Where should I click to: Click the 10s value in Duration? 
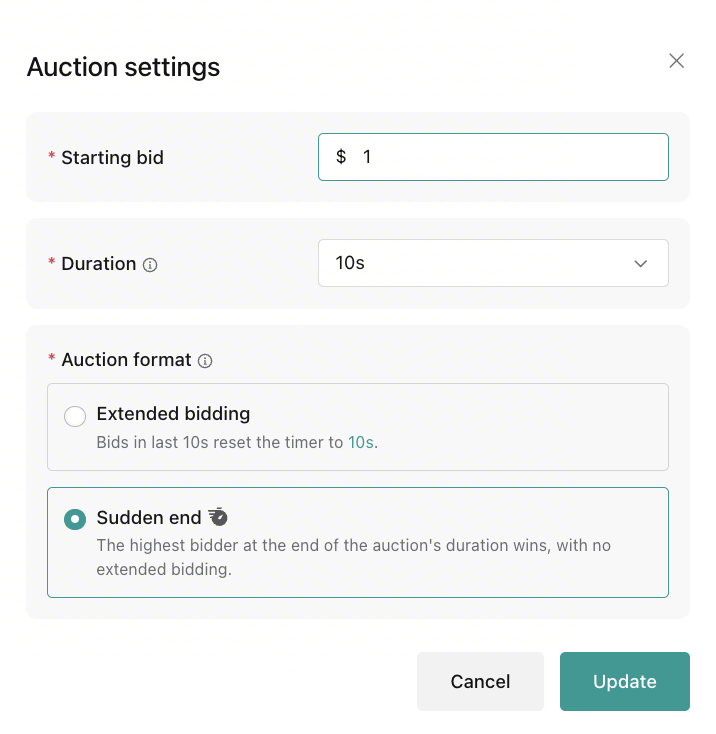pyautogui.click(x=350, y=263)
